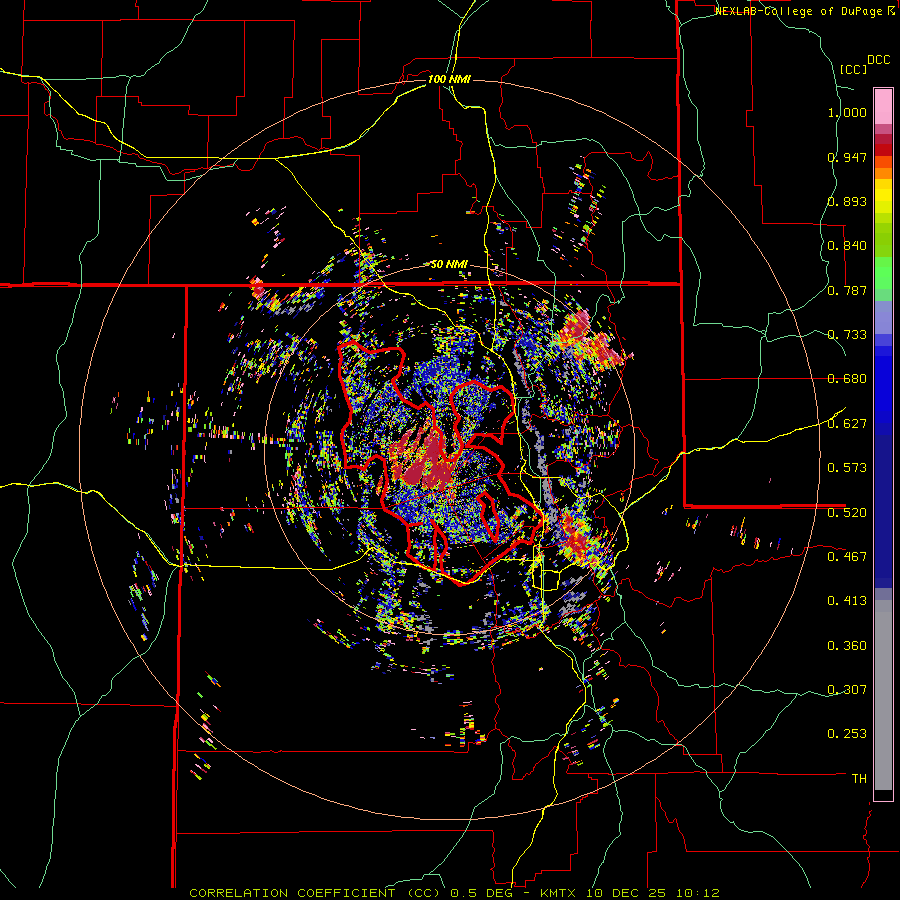Click the 0.307 legend value

pos(847,690)
